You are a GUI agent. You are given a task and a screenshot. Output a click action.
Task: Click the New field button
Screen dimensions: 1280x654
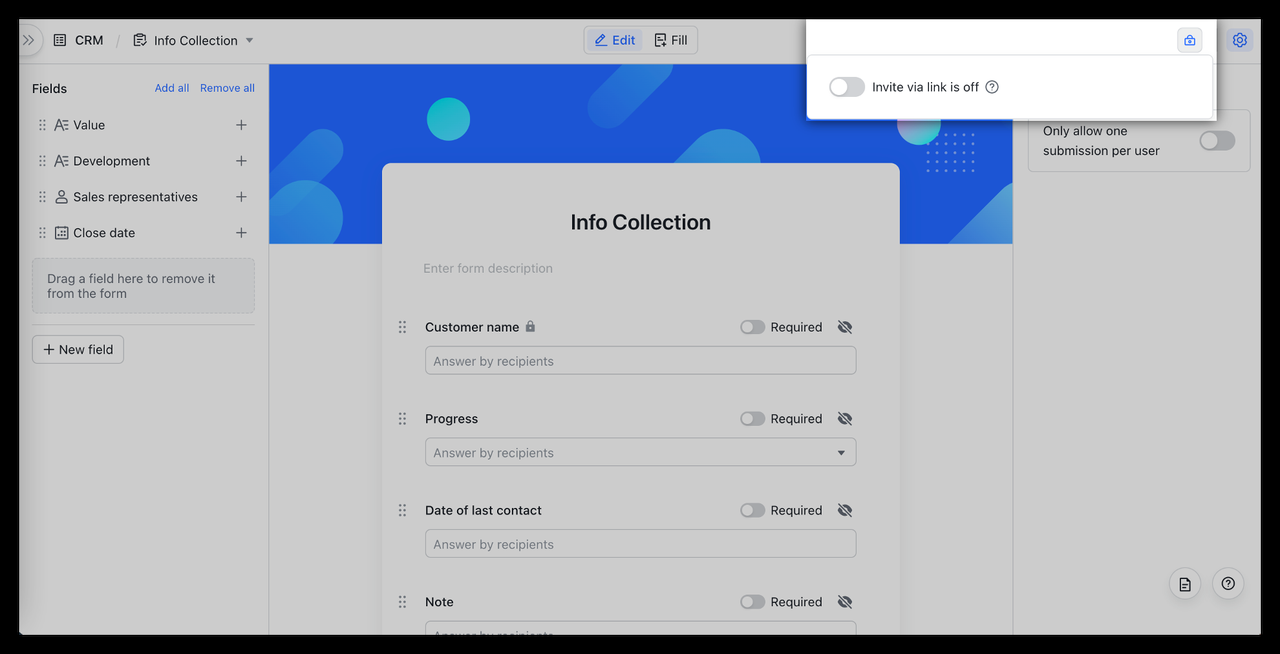tap(78, 350)
